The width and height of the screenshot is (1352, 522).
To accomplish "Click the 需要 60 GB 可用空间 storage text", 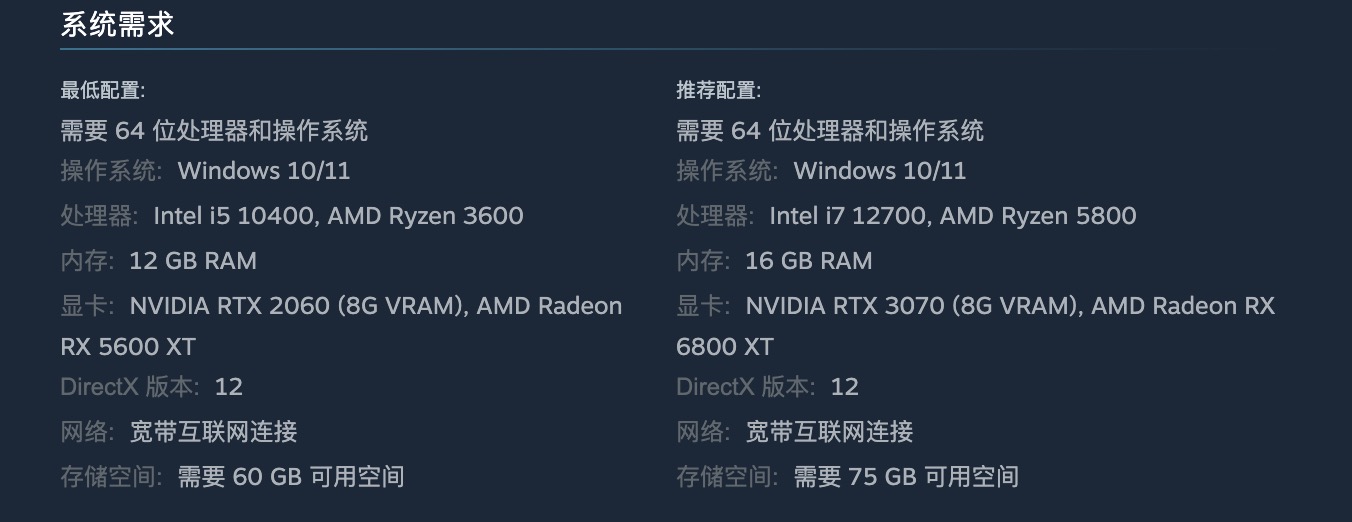I will 291,477.
